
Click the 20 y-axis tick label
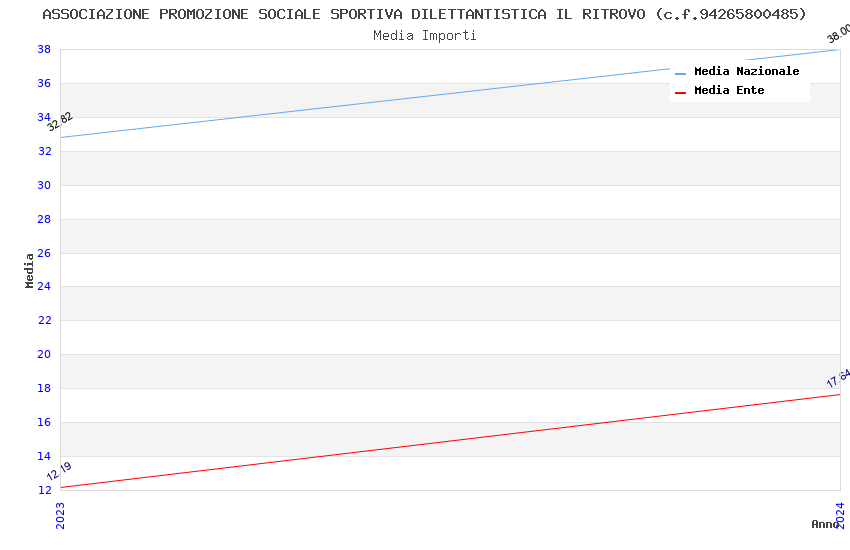point(44,355)
